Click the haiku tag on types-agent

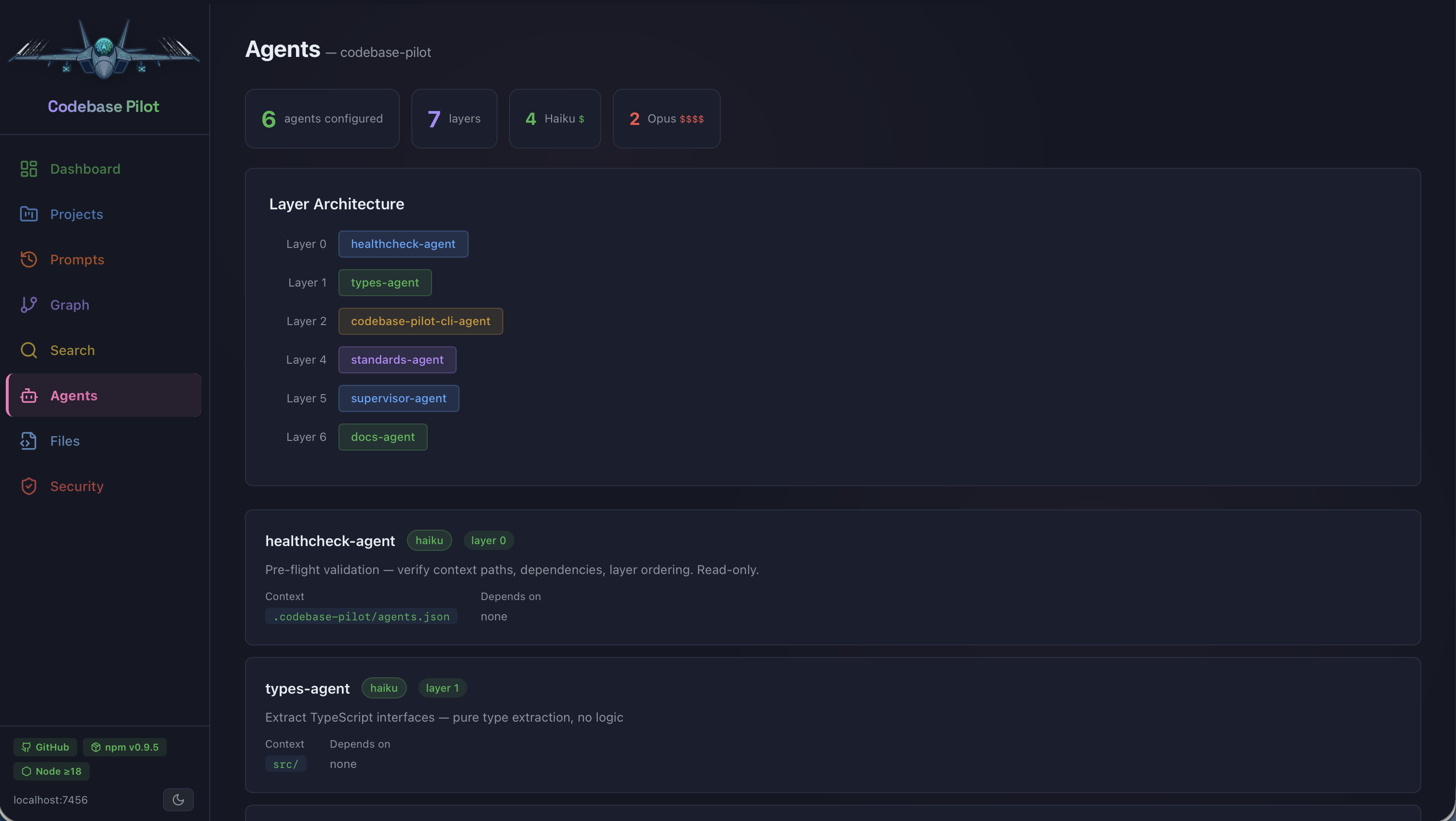click(x=384, y=687)
